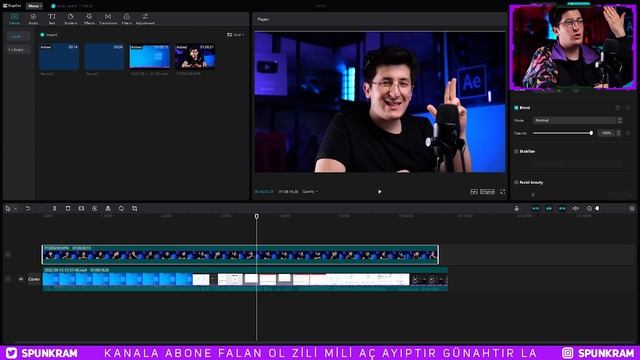This screenshot has width=640, height=360.
Task: Click the Mirror flip icon in timeline toolbar
Action: pos(108,209)
